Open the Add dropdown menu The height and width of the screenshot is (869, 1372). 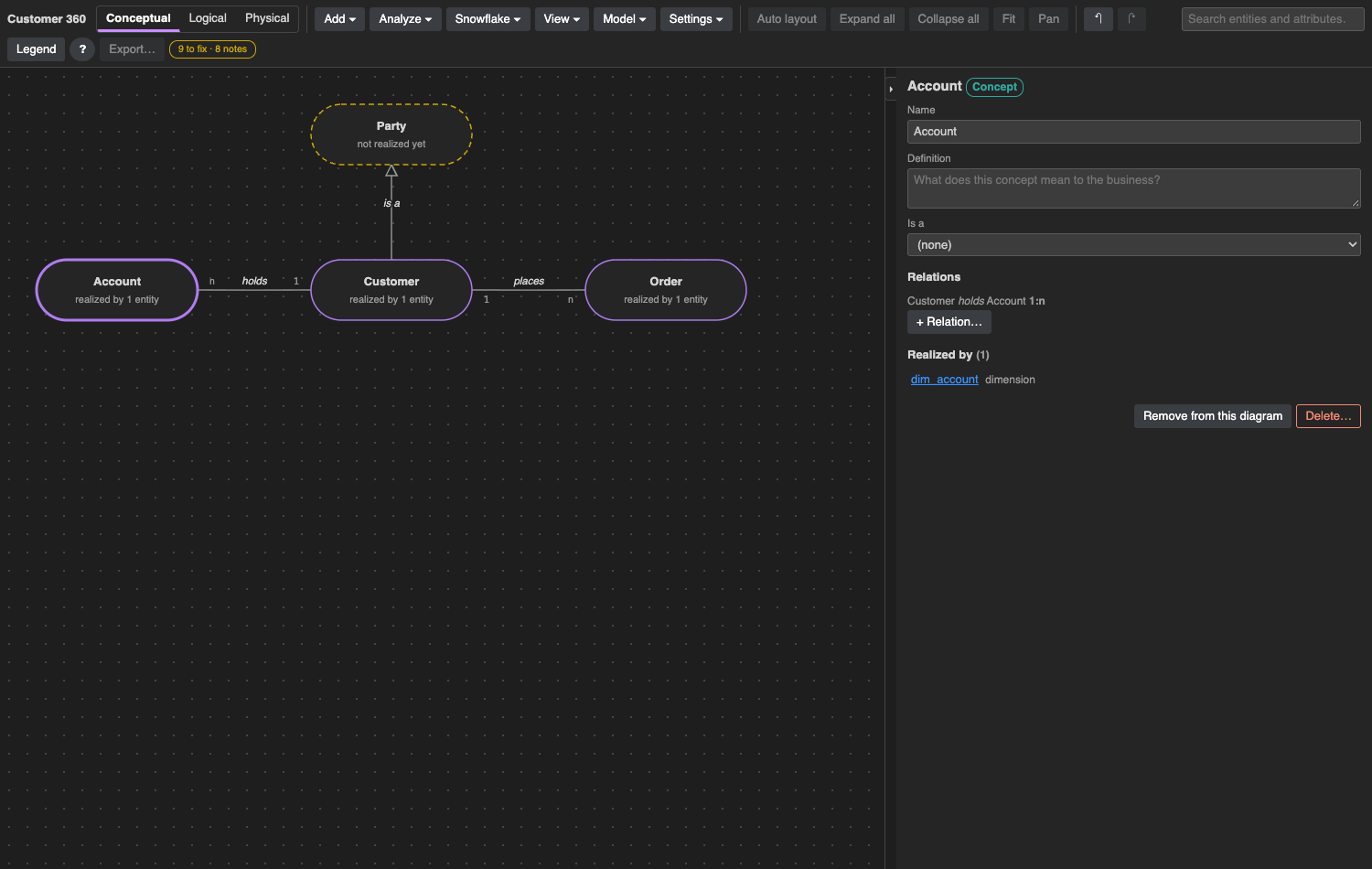point(339,19)
